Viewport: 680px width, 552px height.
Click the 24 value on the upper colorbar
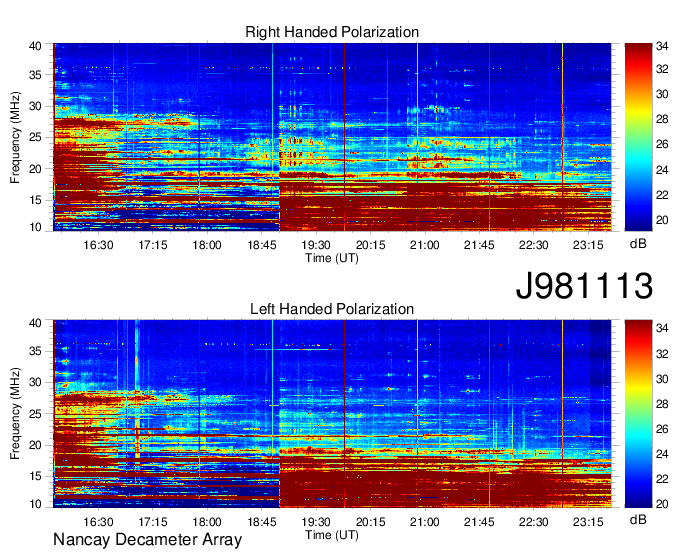[x=662, y=170]
